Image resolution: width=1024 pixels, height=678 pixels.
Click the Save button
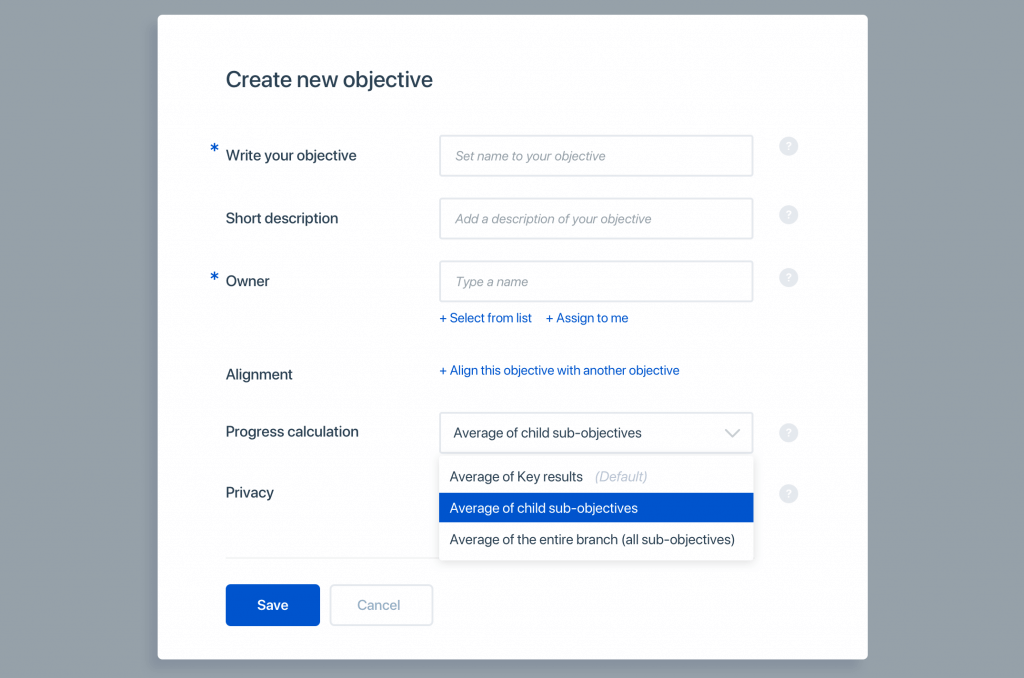click(273, 605)
